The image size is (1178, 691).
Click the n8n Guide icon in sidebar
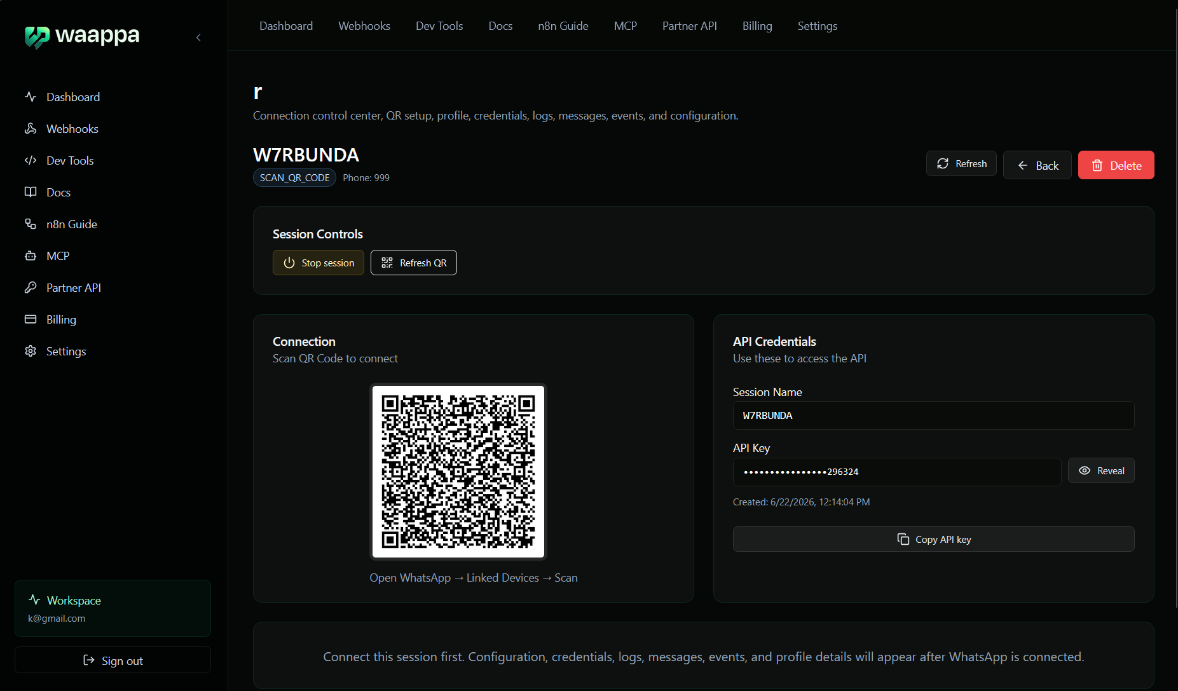pyautogui.click(x=31, y=224)
